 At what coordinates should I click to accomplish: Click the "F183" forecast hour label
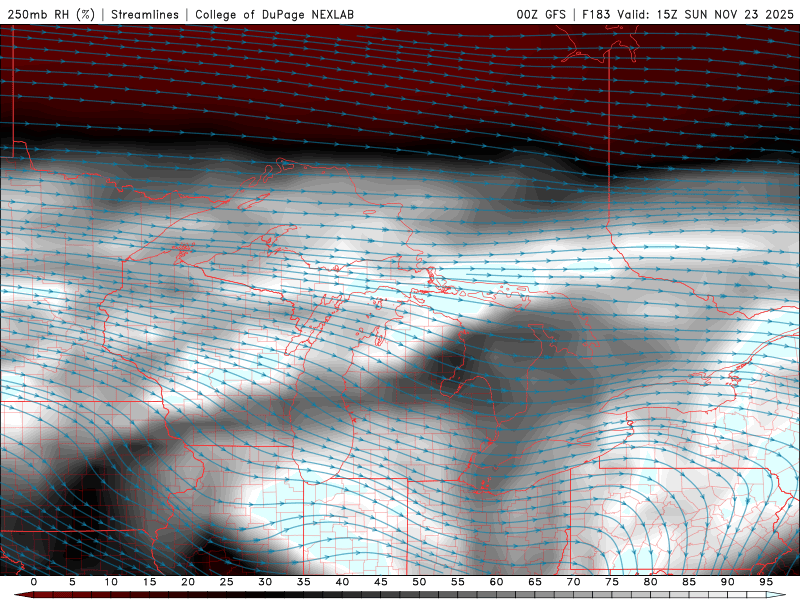(x=596, y=14)
